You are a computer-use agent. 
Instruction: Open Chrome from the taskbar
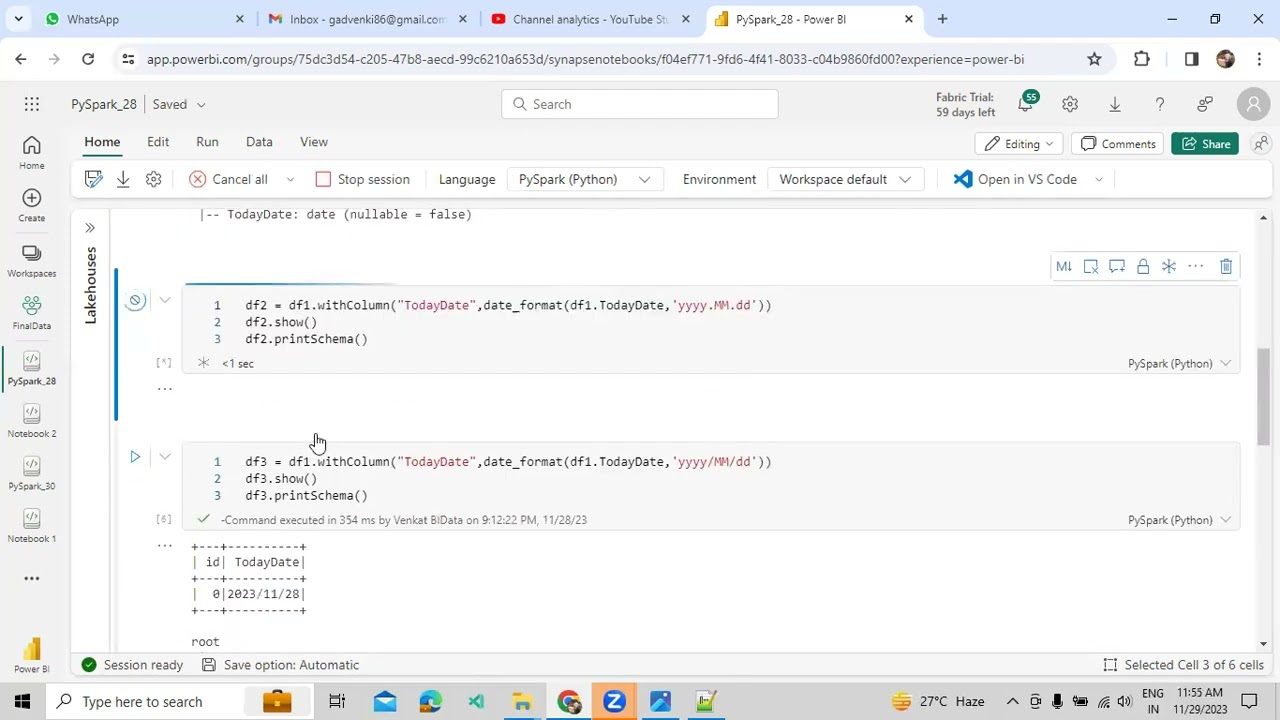(x=568, y=702)
